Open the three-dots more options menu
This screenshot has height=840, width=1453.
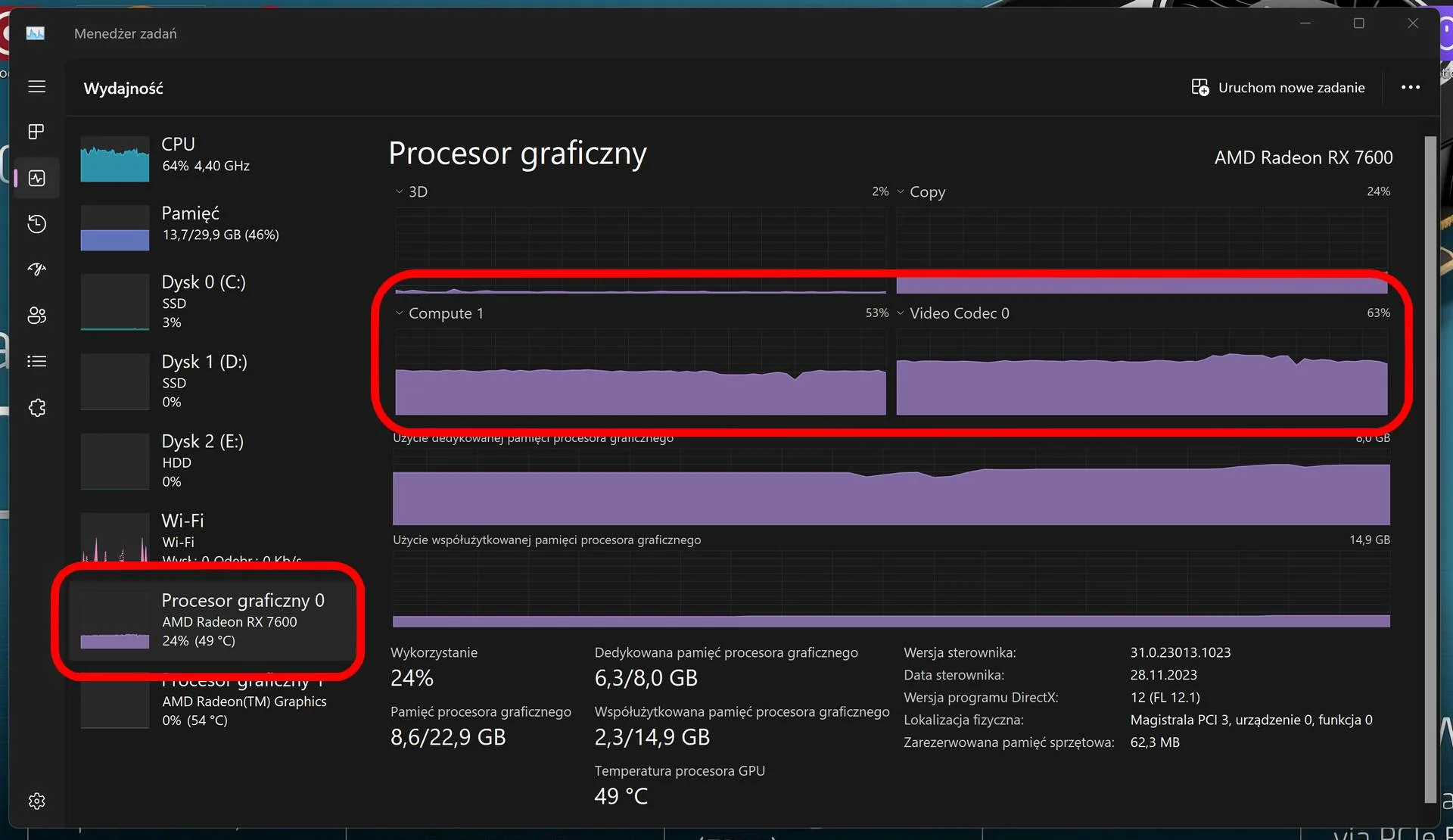1410,88
